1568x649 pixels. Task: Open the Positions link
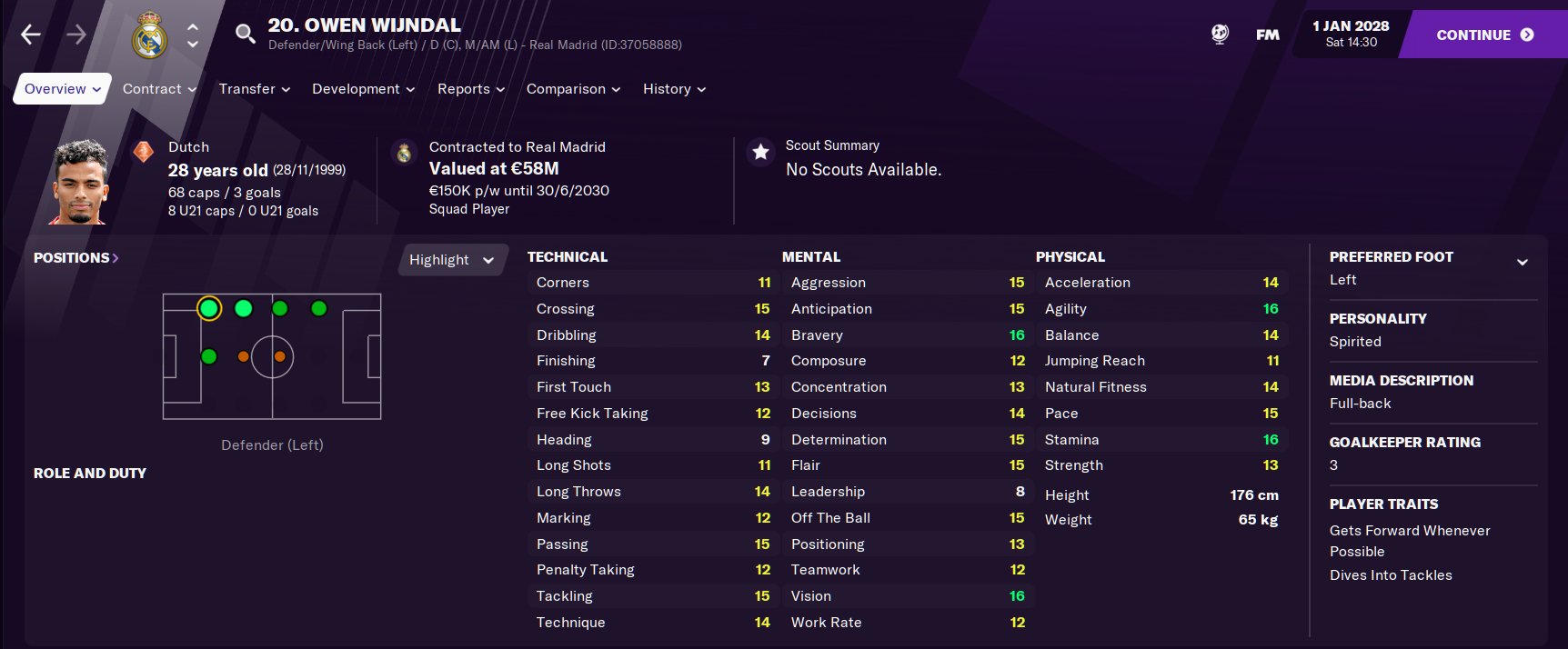tap(76, 258)
